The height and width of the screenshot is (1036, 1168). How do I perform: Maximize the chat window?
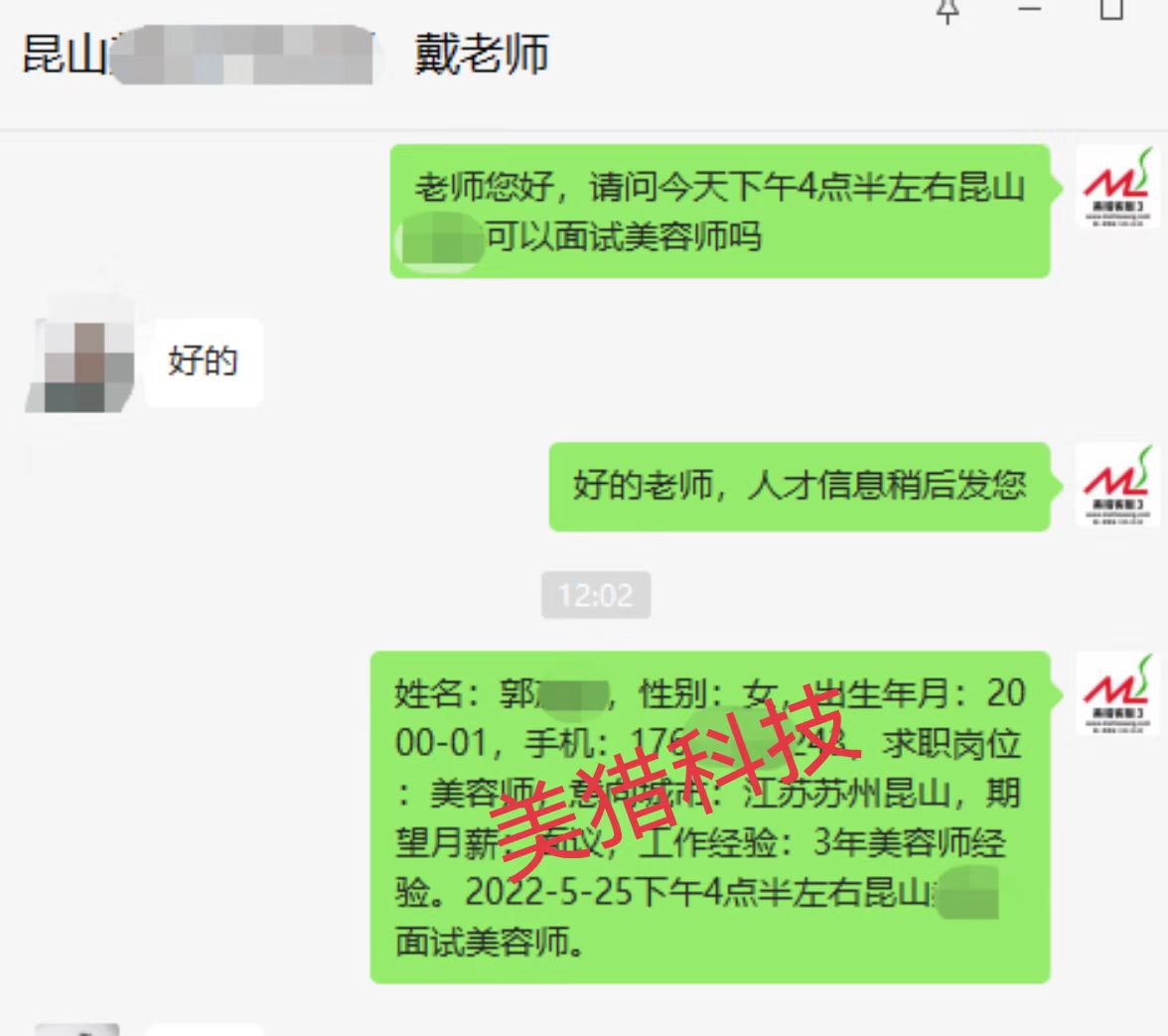pos(1111,9)
